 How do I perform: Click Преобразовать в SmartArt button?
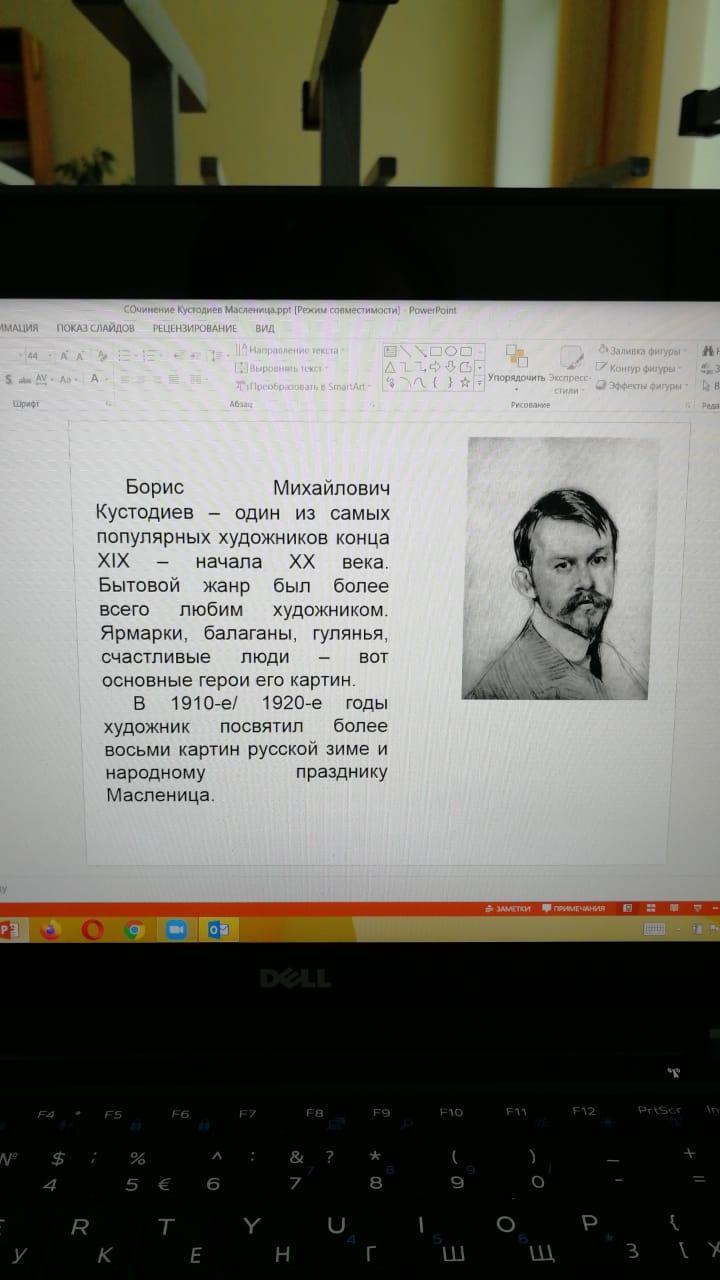click(302, 385)
